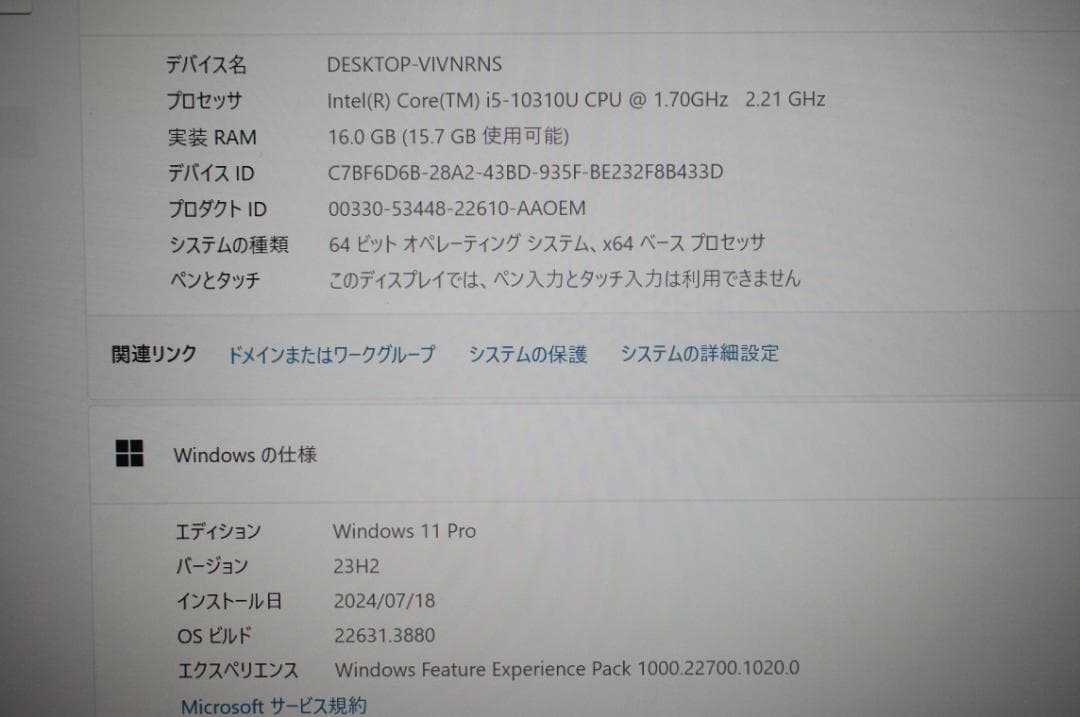Open Microsoft サービス規約 link
Image resolution: width=1080 pixels, height=717 pixels.
272,705
